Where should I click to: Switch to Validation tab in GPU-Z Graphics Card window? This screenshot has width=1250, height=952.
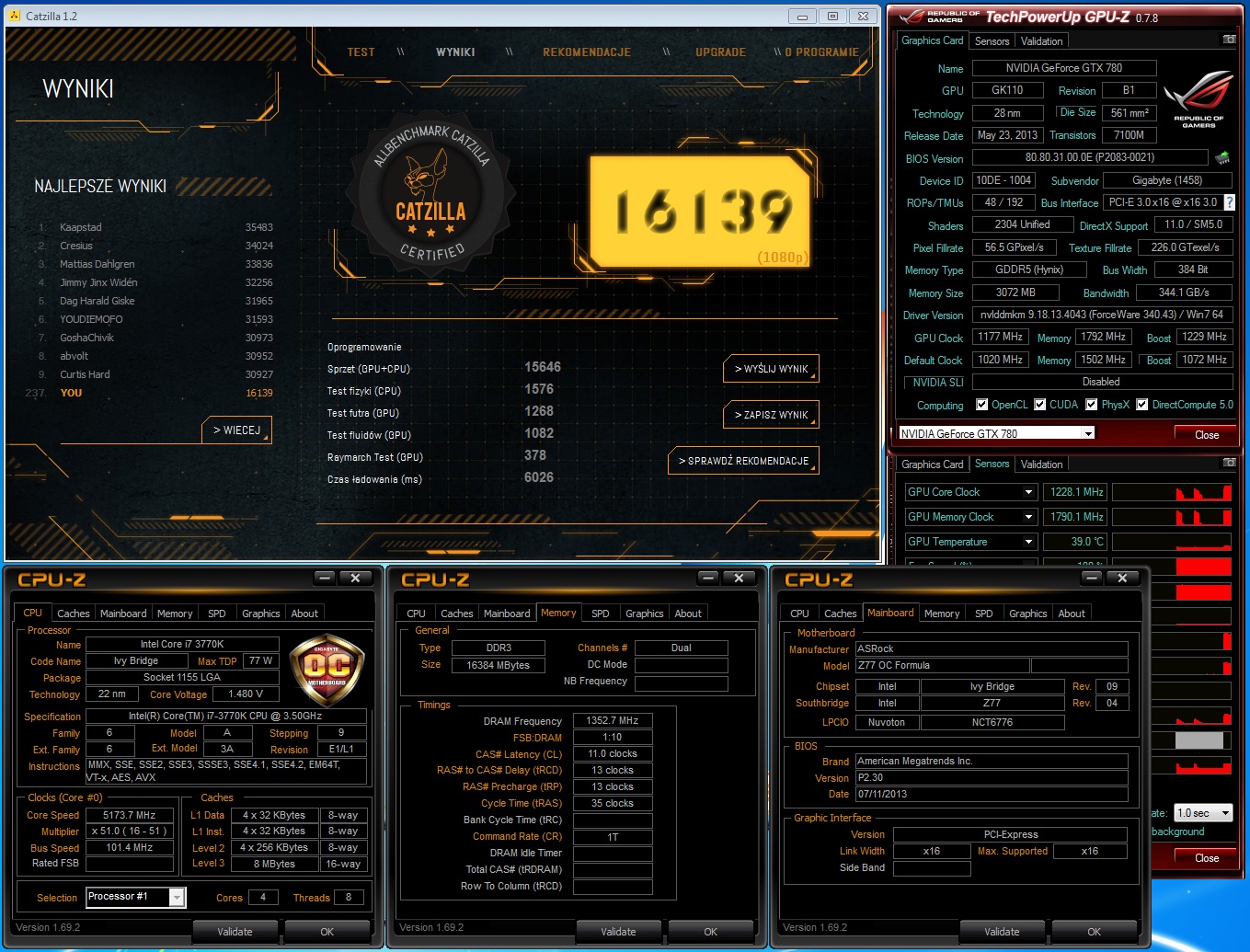pyautogui.click(x=1041, y=41)
